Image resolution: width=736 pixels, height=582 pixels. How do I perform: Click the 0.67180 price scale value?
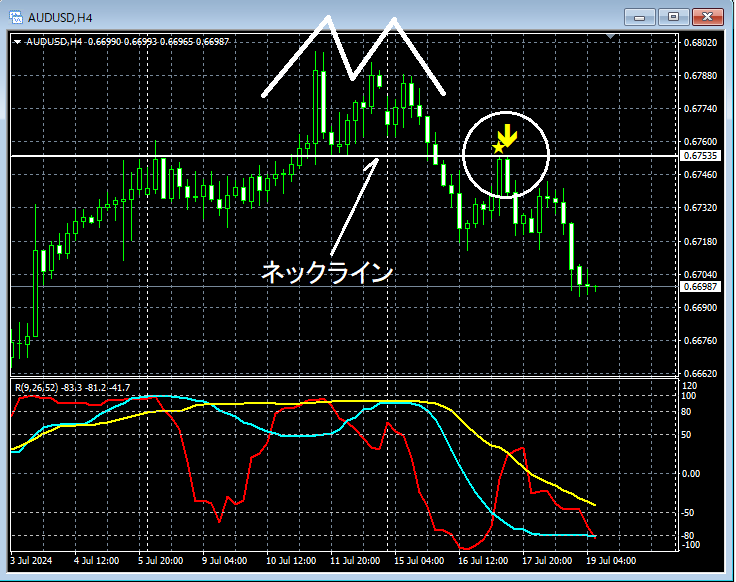(x=700, y=241)
